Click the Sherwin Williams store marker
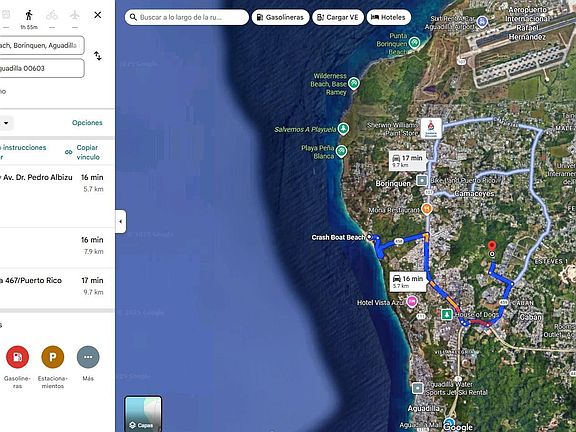This screenshot has width=576, height=432. (x=431, y=128)
